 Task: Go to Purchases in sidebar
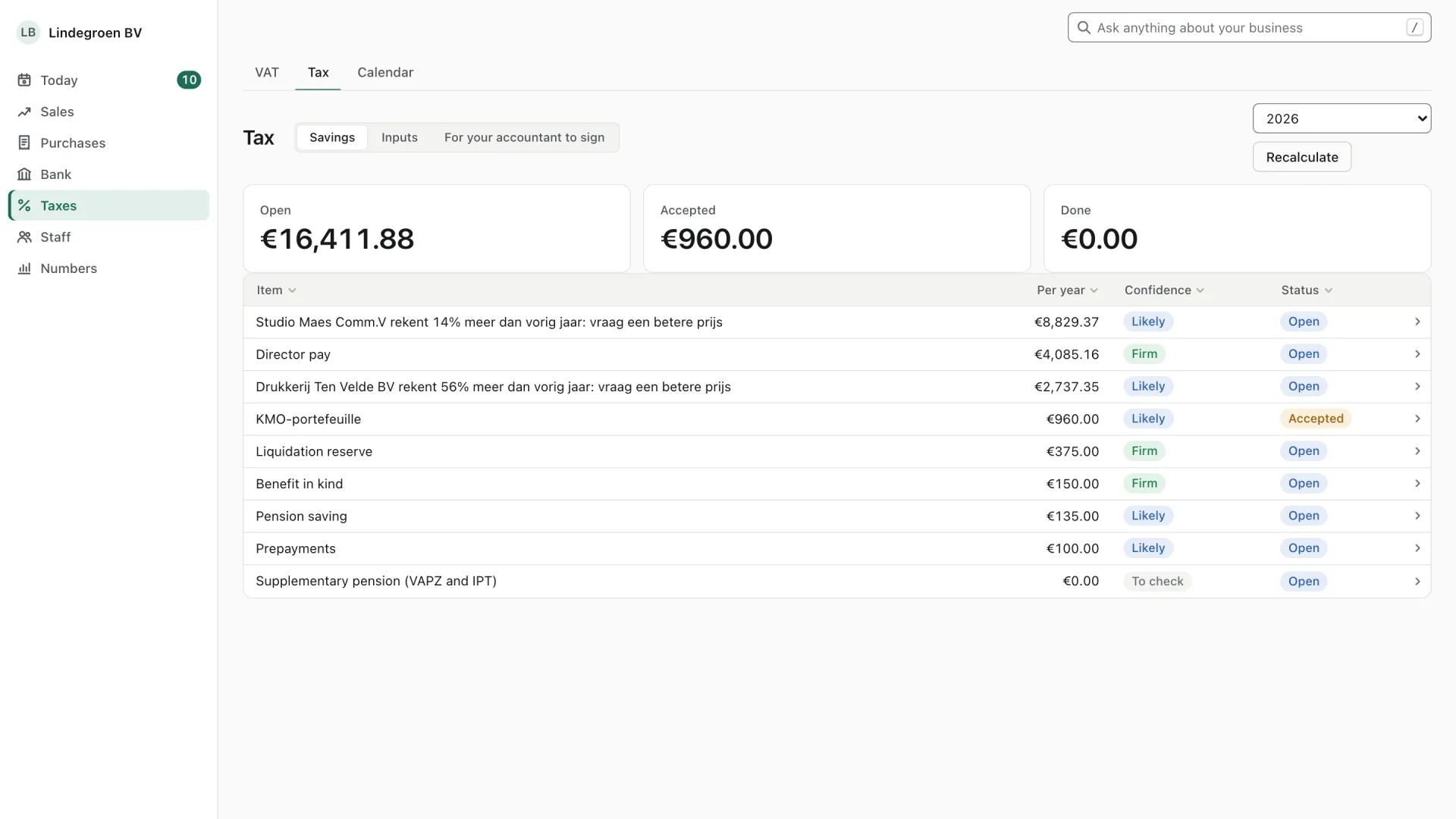pyautogui.click(x=108, y=143)
